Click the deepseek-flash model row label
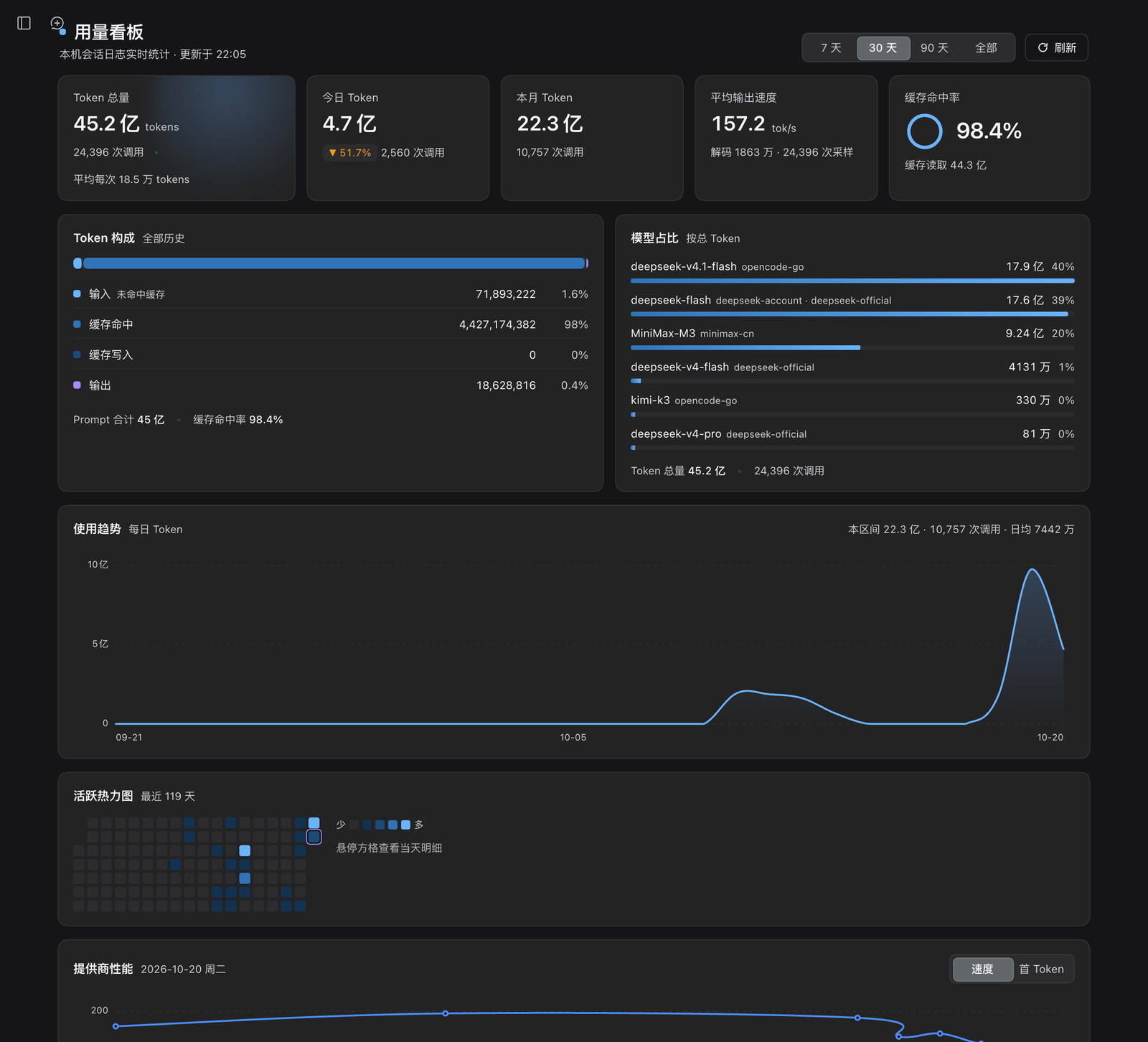The image size is (1148, 1042). click(x=671, y=300)
